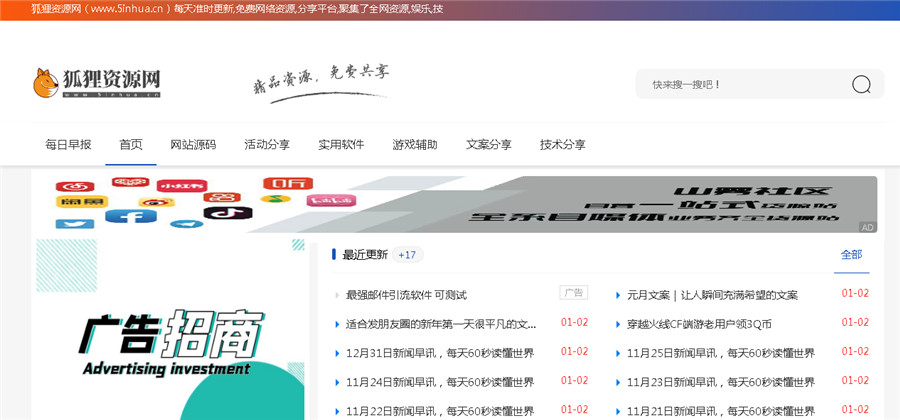Click the Twitter bird icon in banner
Viewport: 900px width, 420px height.
click(74, 223)
